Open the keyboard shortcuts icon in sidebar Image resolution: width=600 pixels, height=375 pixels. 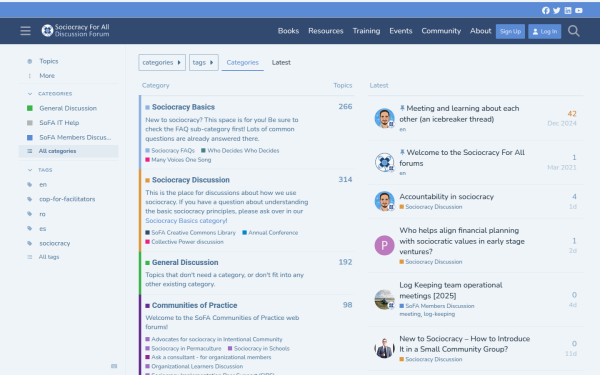click(x=114, y=366)
